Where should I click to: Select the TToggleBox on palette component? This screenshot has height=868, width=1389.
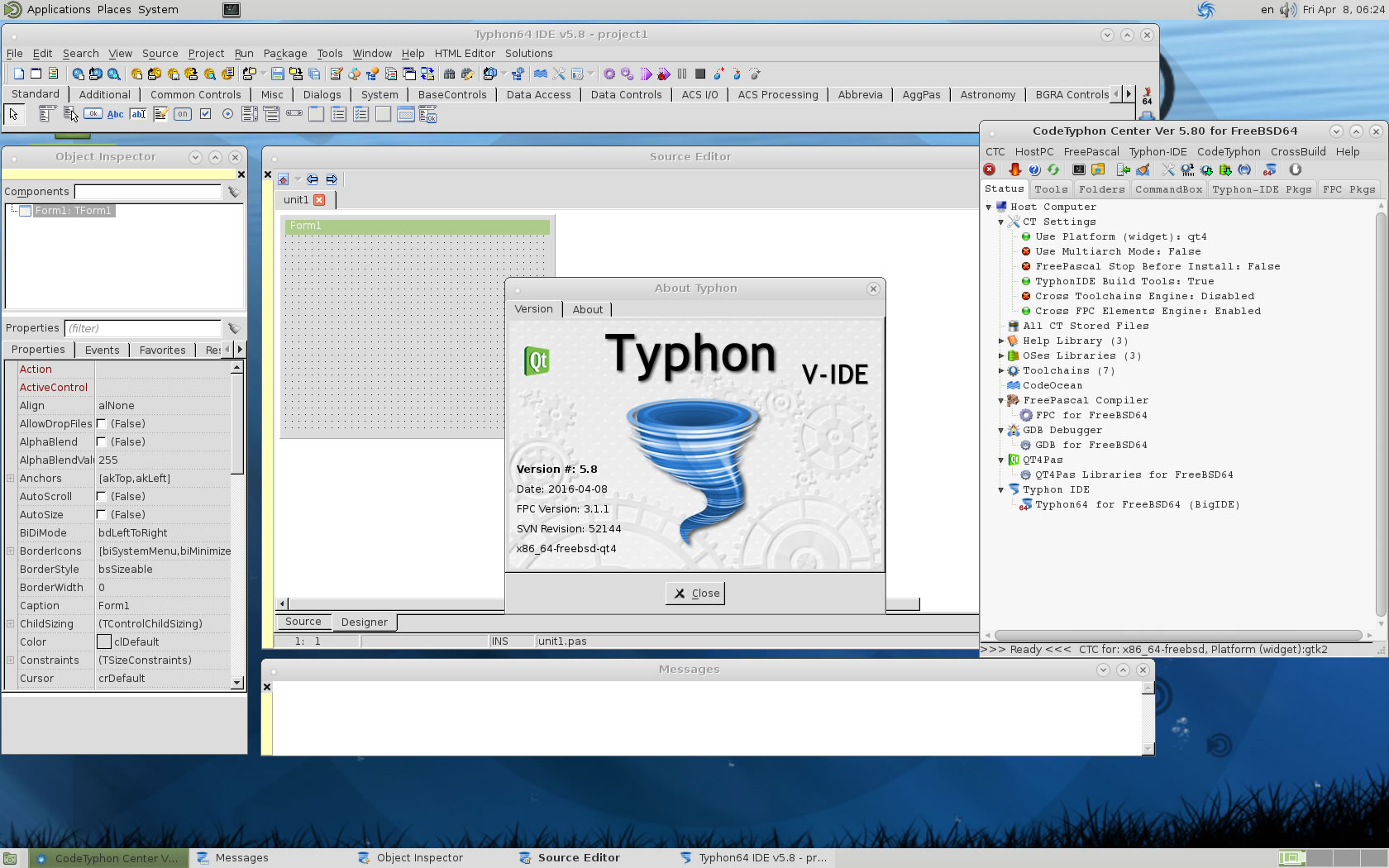point(183,114)
